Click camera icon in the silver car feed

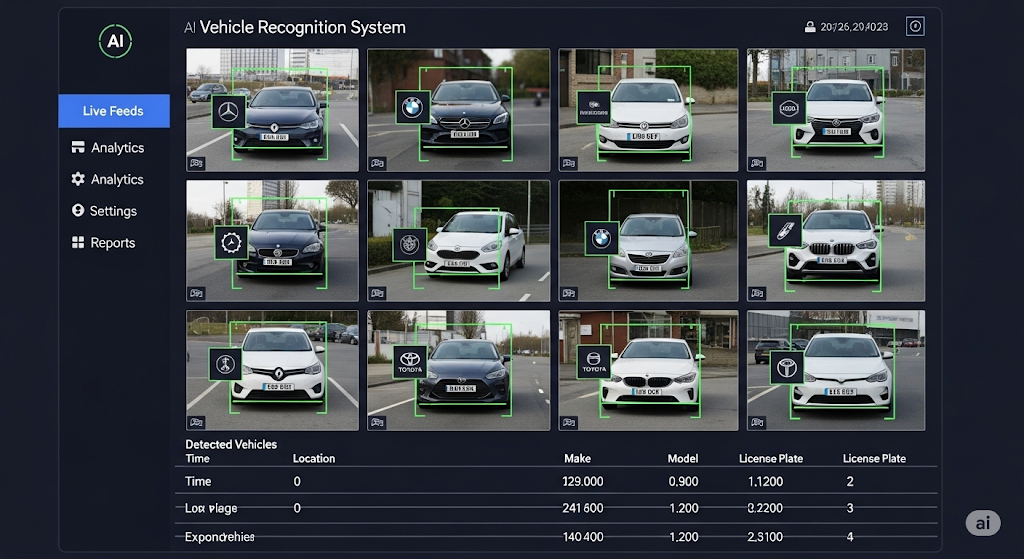(569, 293)
